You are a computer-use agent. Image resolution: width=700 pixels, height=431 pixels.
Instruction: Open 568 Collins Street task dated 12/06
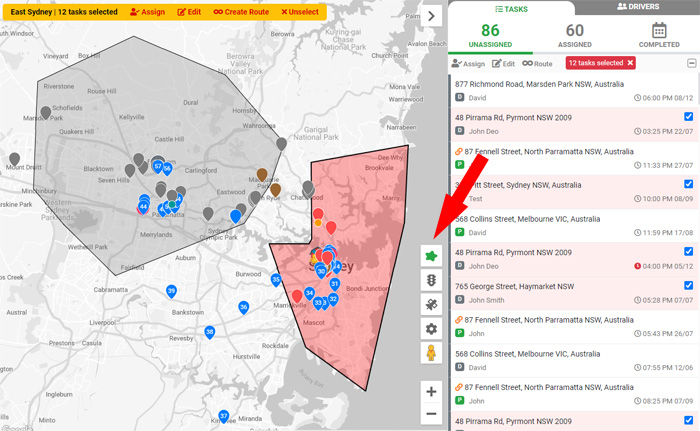(x=574, y=360)
